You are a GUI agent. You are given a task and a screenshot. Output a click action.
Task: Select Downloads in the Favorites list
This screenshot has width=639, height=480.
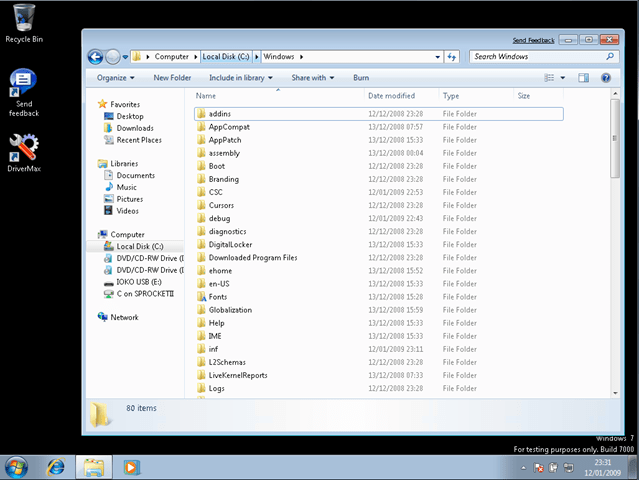[135, 128]
